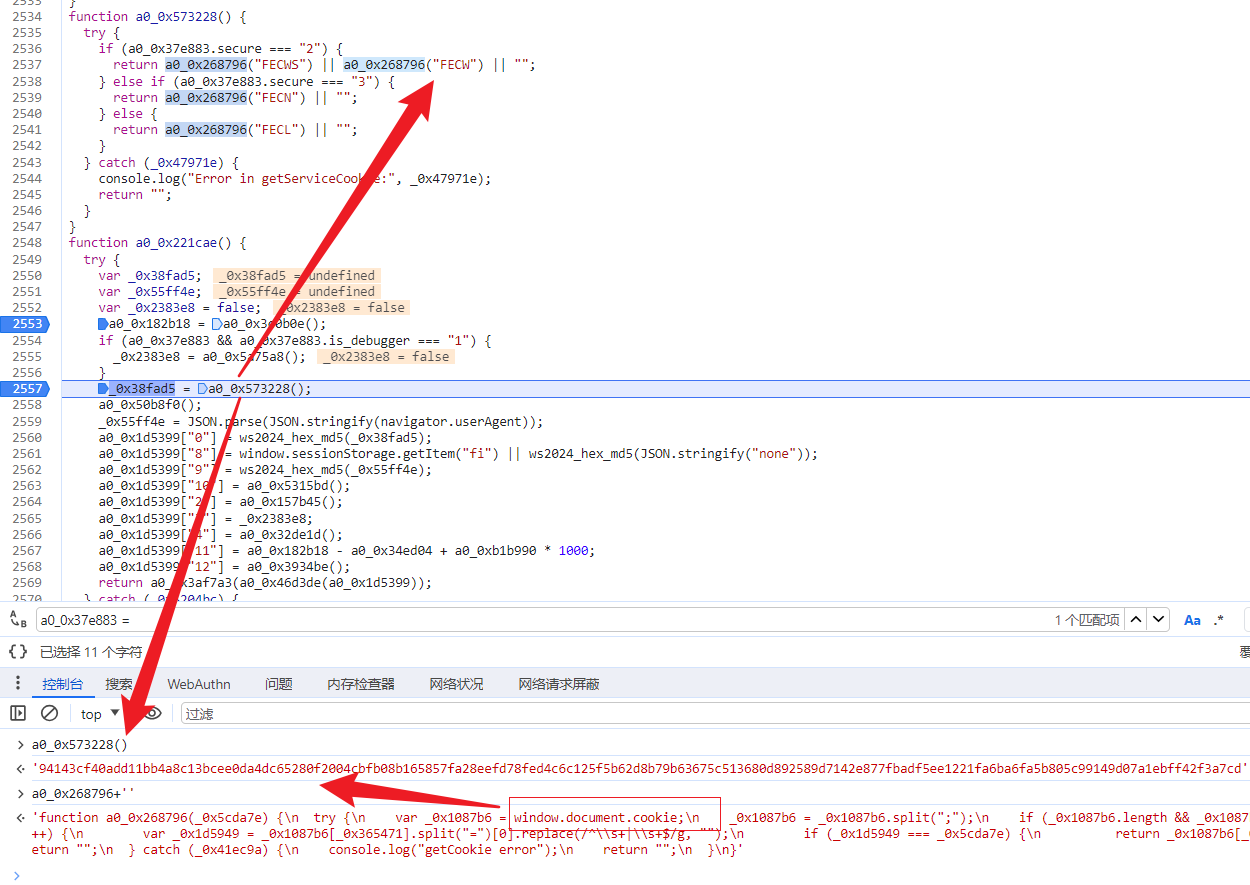Viewport: 1250px width, 885px height.
Task: Open the 'top' execution context dropdown
Action: pos(100,714)
